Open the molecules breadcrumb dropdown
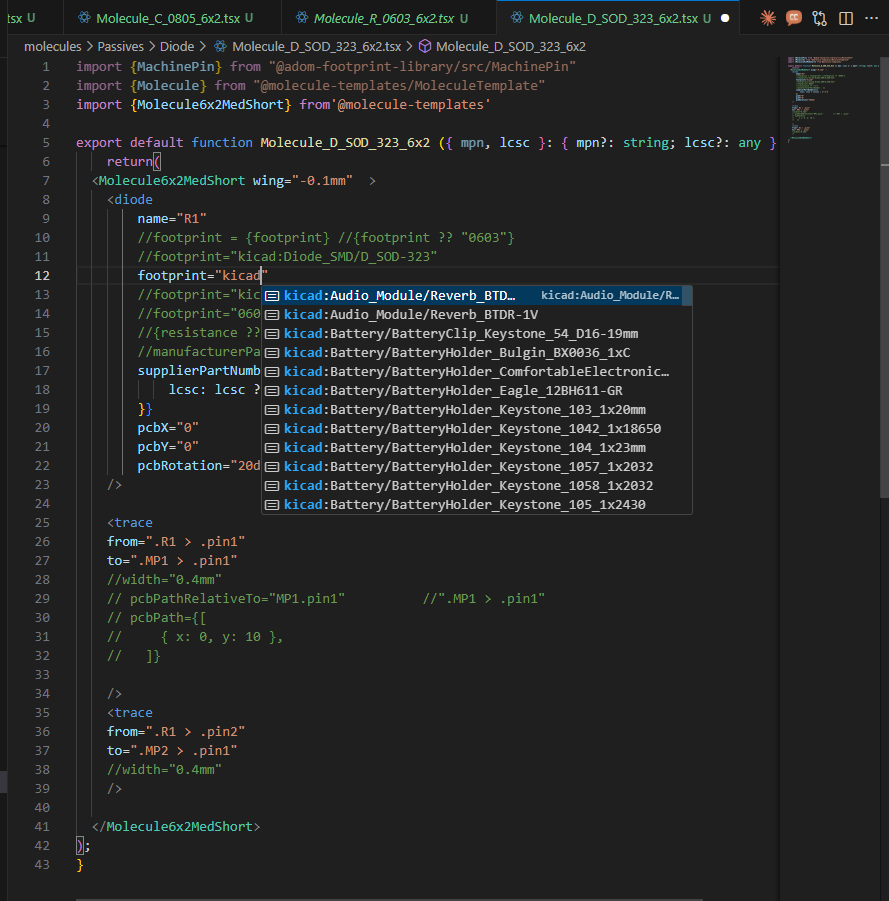 point(53,46)
